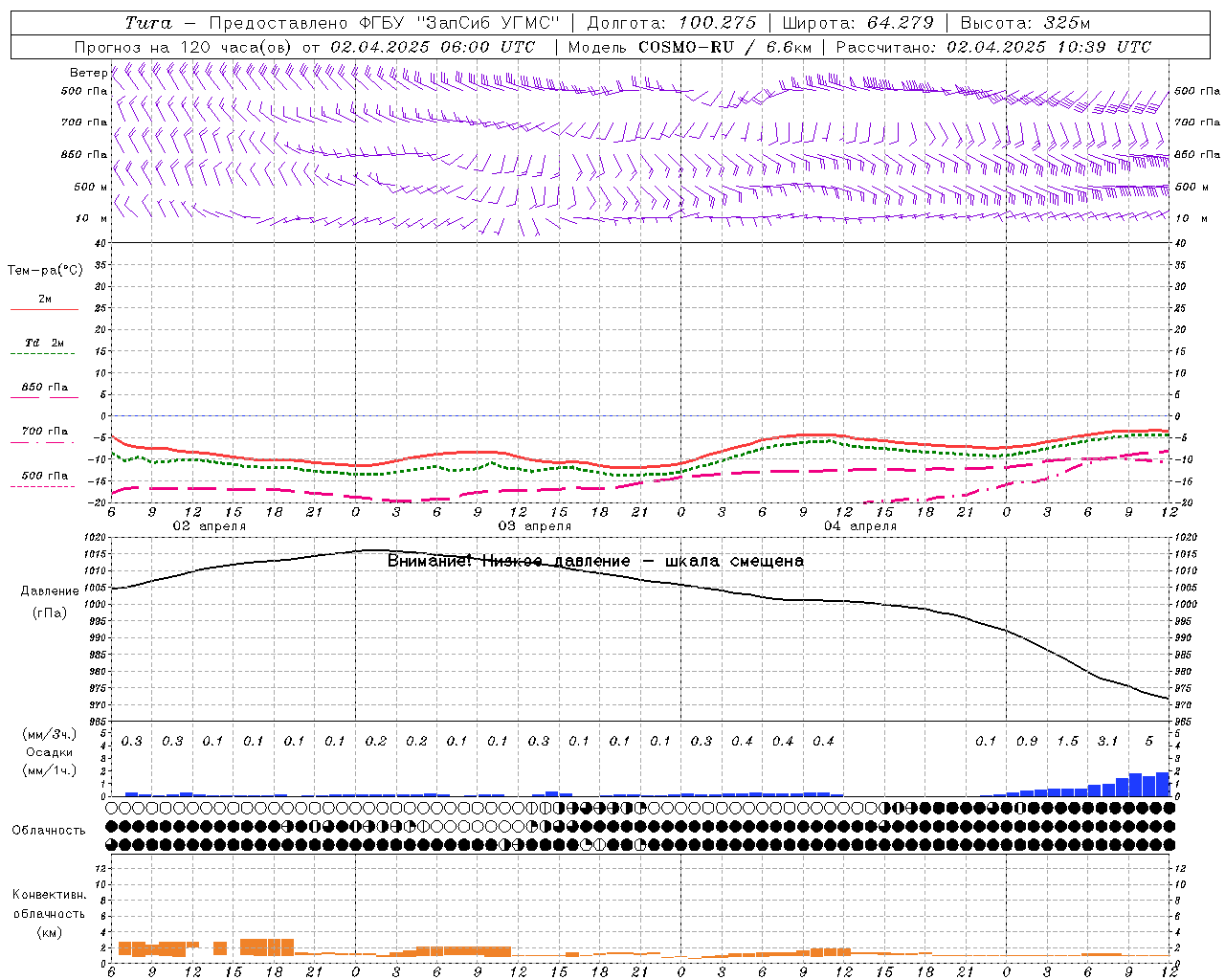Click the "500 гПа" temperature legend entry
The height and width of the screenshot is (980, 1225).
(44, 476)
